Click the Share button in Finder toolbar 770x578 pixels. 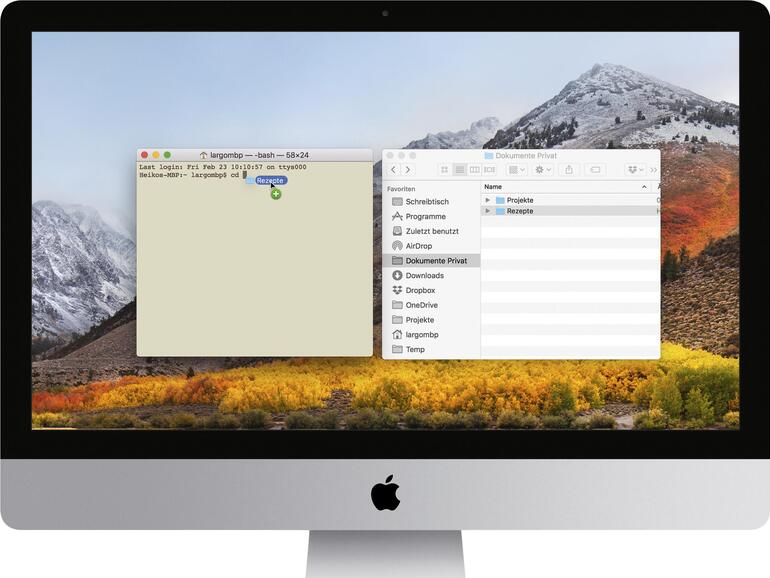[x=569, y=170]
